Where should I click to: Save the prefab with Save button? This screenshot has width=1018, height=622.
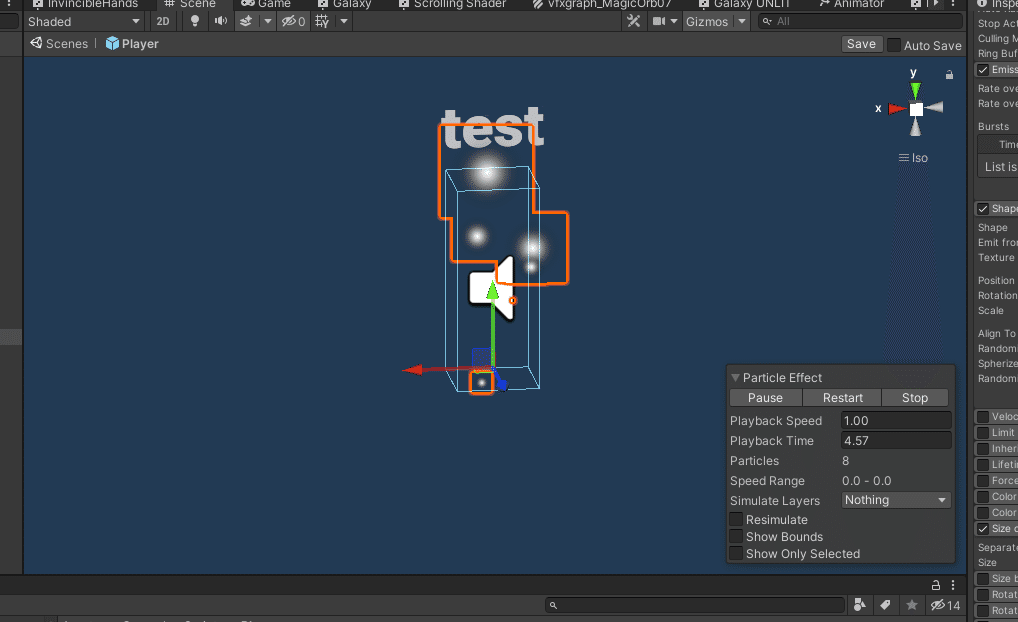(x=861, y=44)
